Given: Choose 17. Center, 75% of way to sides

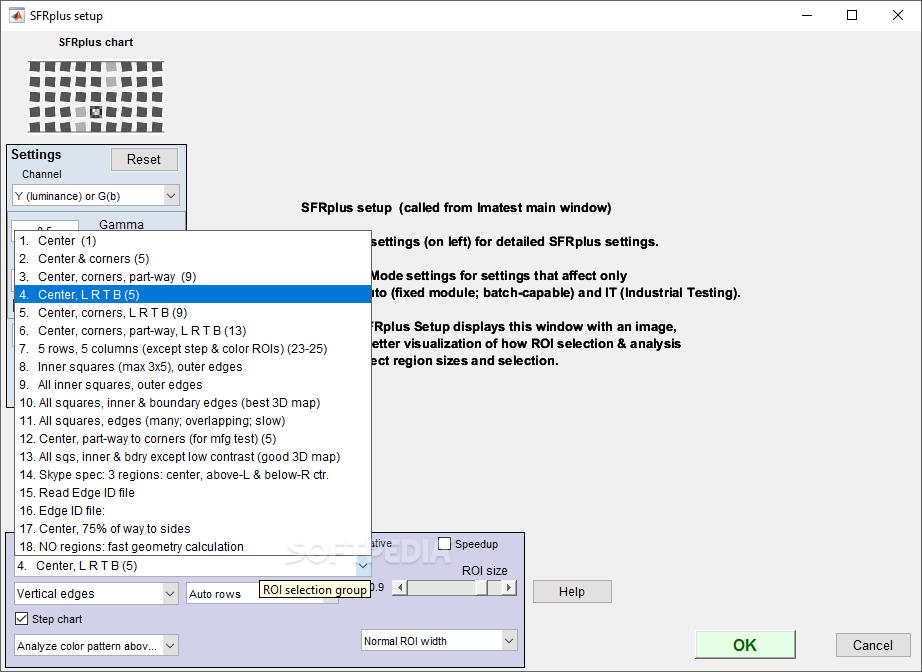Looking at the screenshot, I should (193, 529).
